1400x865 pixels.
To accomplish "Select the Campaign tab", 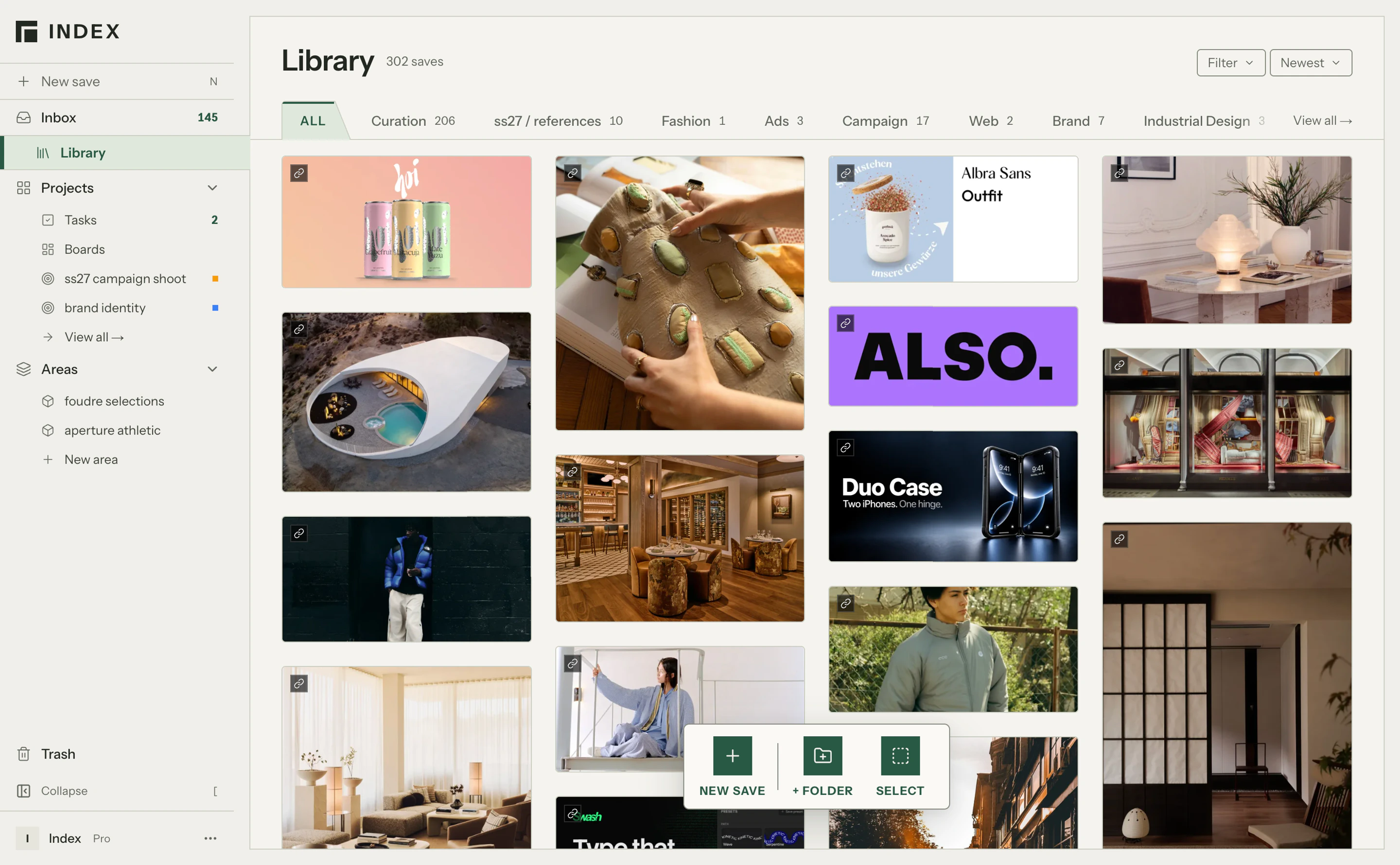I will (886, 121).
